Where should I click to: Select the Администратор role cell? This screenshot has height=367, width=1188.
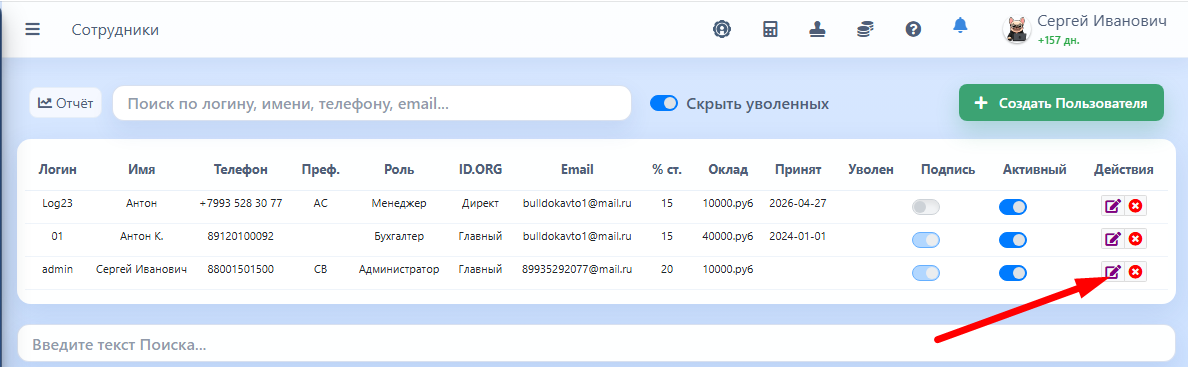click(x=399, y=269)
